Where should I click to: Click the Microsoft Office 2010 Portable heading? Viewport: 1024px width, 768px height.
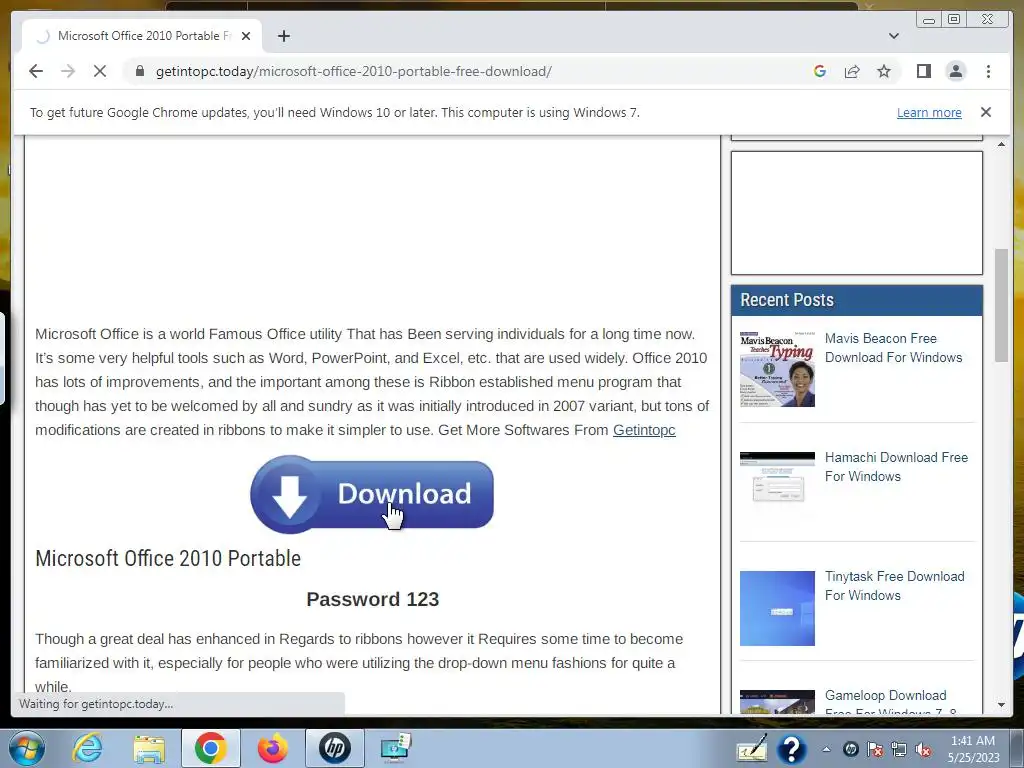point(168,558)
